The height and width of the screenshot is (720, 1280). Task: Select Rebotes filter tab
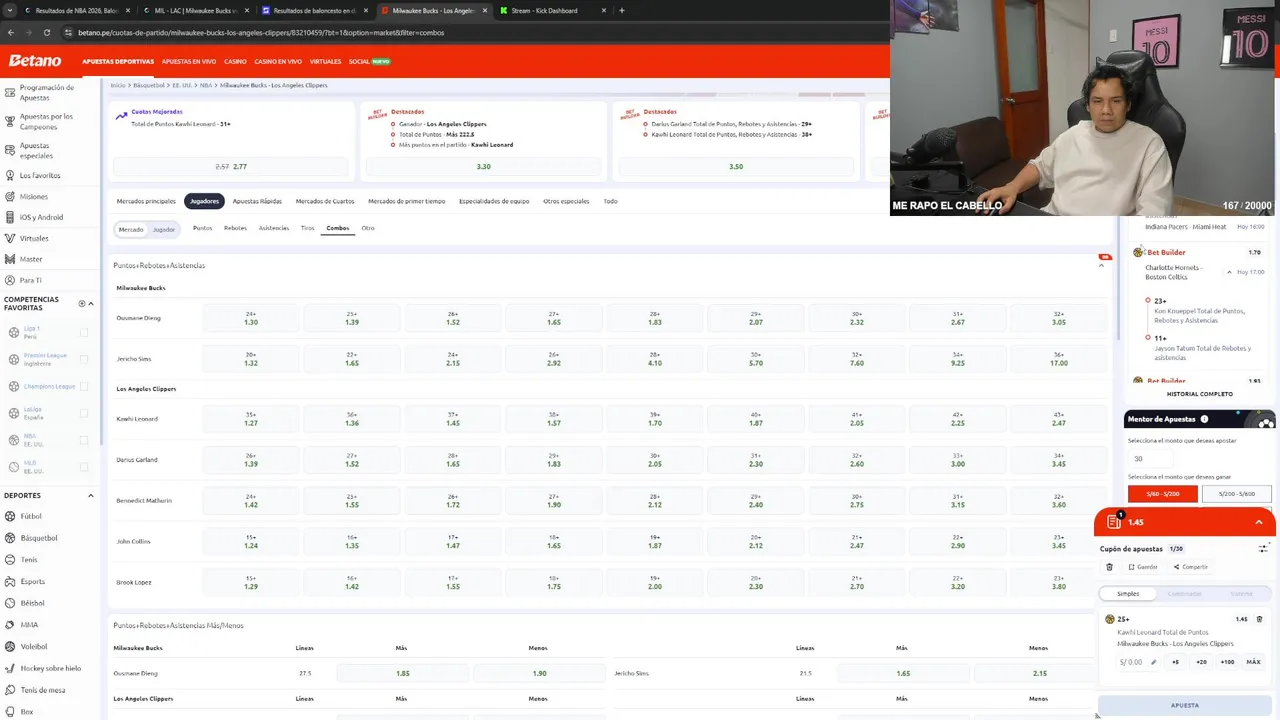[235, 228]
